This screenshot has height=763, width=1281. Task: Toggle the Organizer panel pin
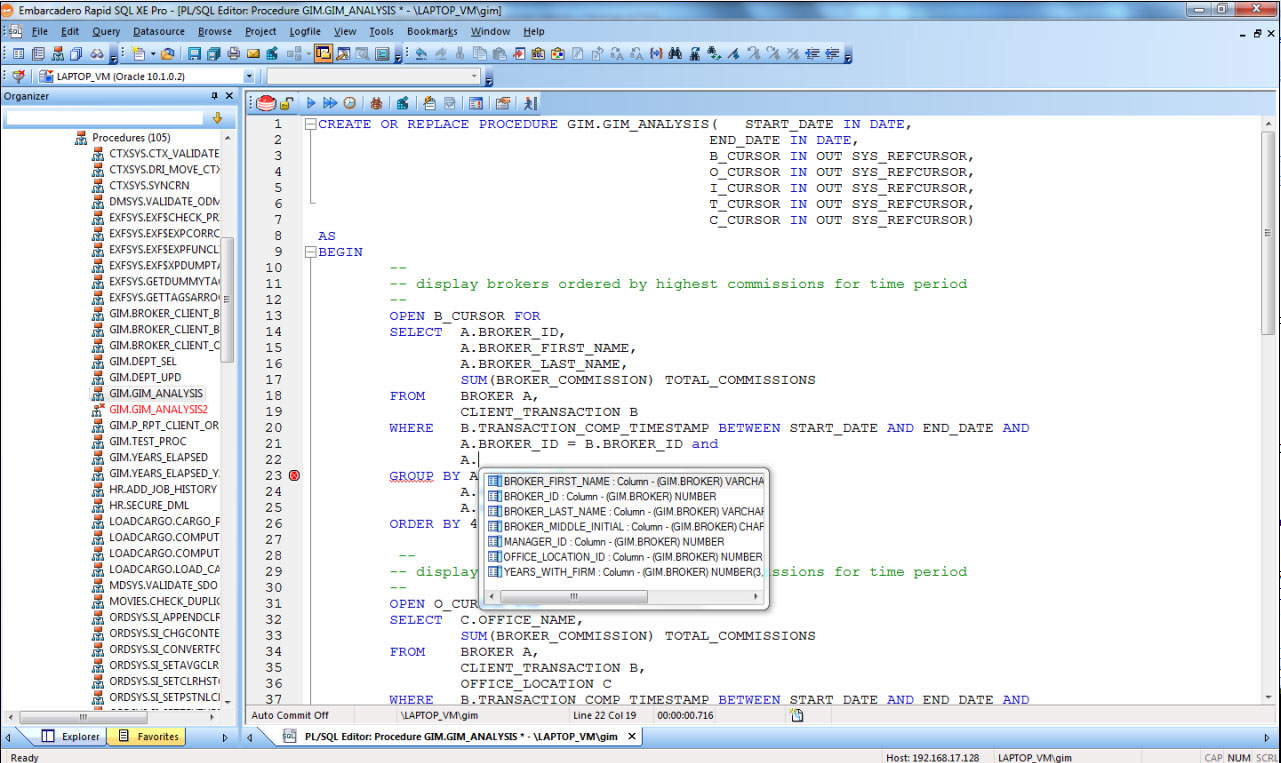tap(214, 96)
